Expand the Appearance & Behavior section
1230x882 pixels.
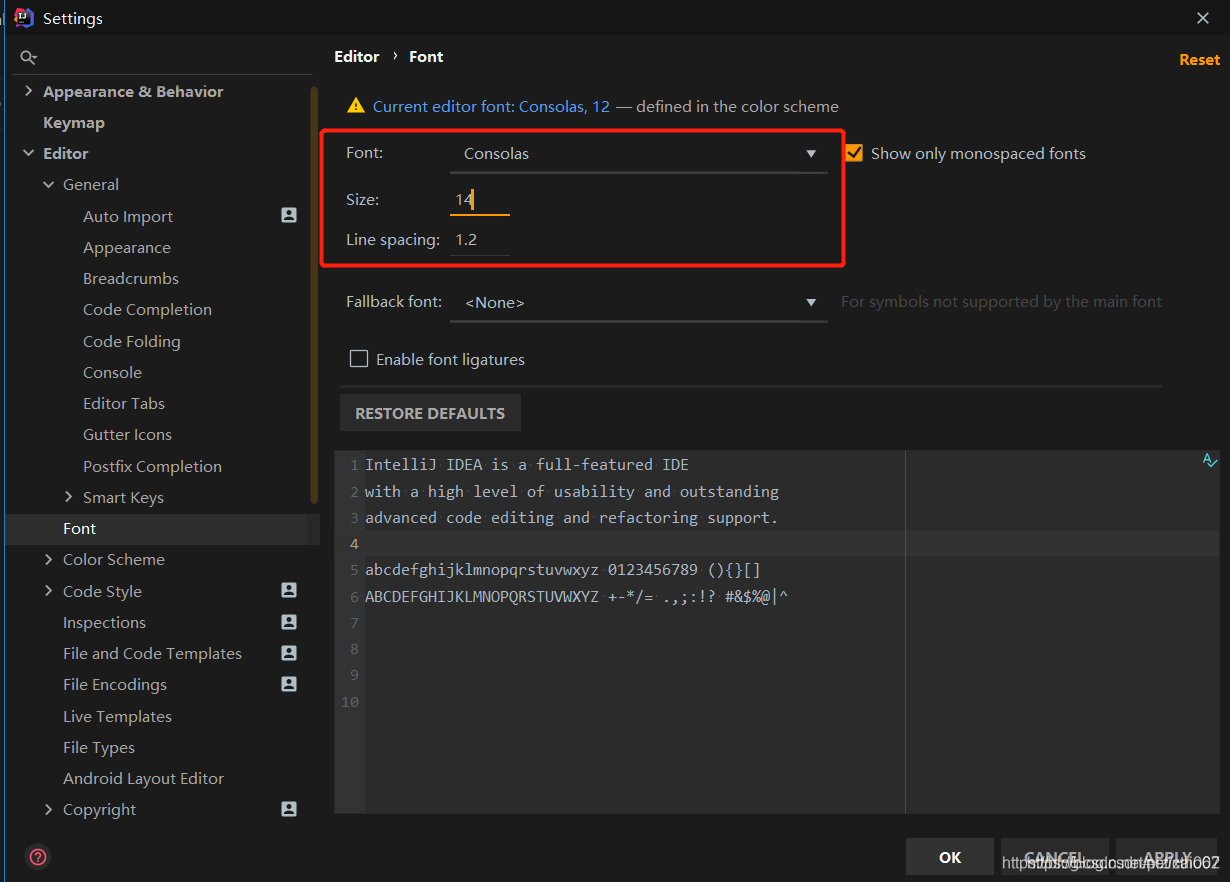coord(28,91)
